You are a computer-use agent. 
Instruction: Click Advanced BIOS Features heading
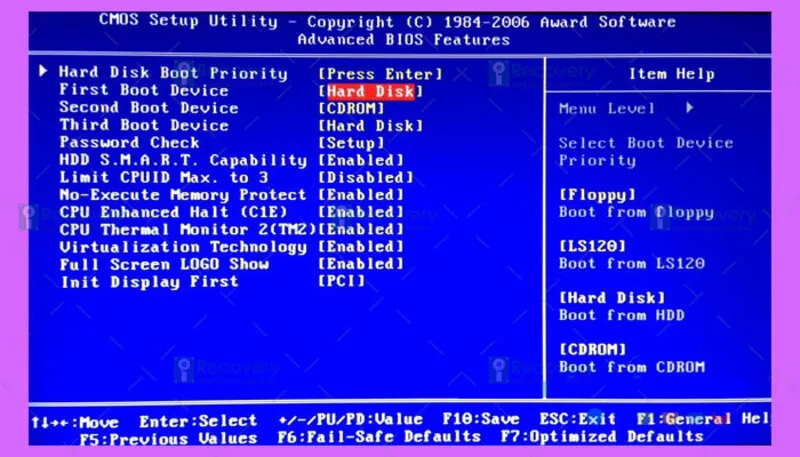click(x=404, y=39)
